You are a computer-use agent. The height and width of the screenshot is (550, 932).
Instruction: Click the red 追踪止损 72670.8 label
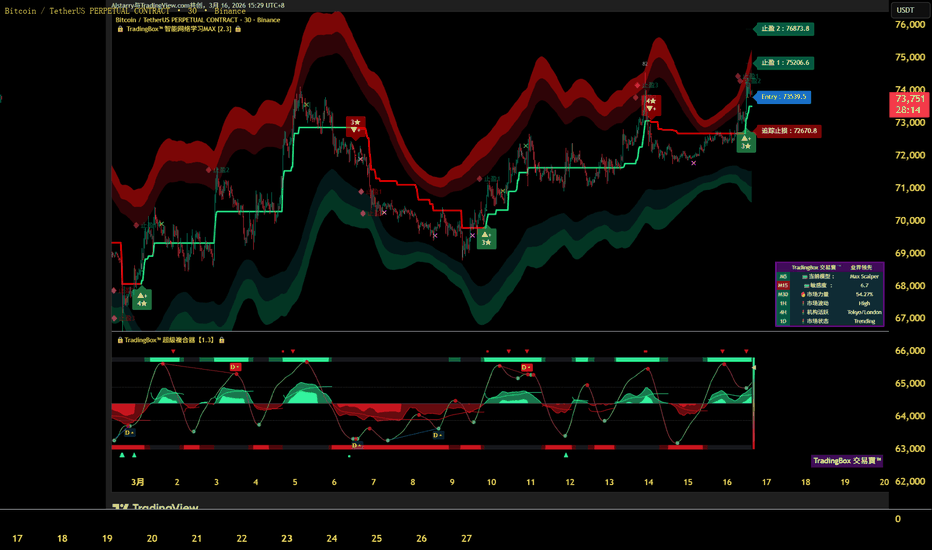(x=789, y=131)
